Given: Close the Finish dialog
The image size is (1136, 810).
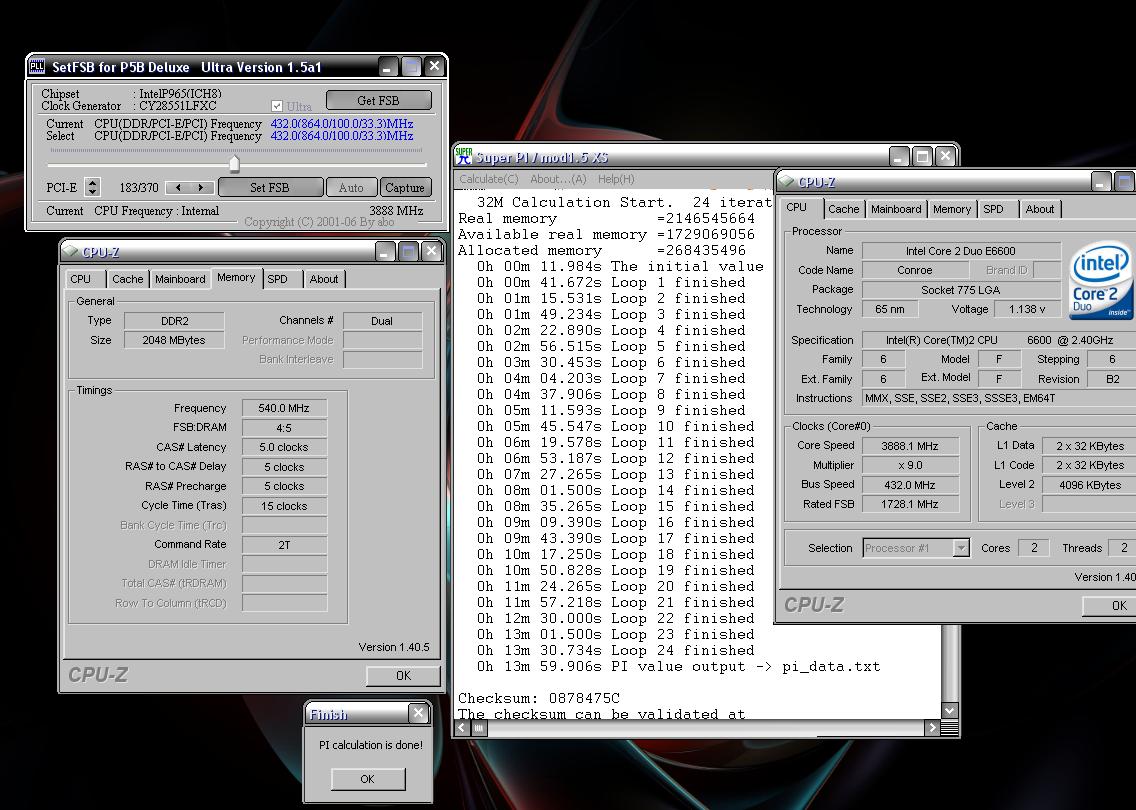Looking at the screenshot, I should coord(418,713).
